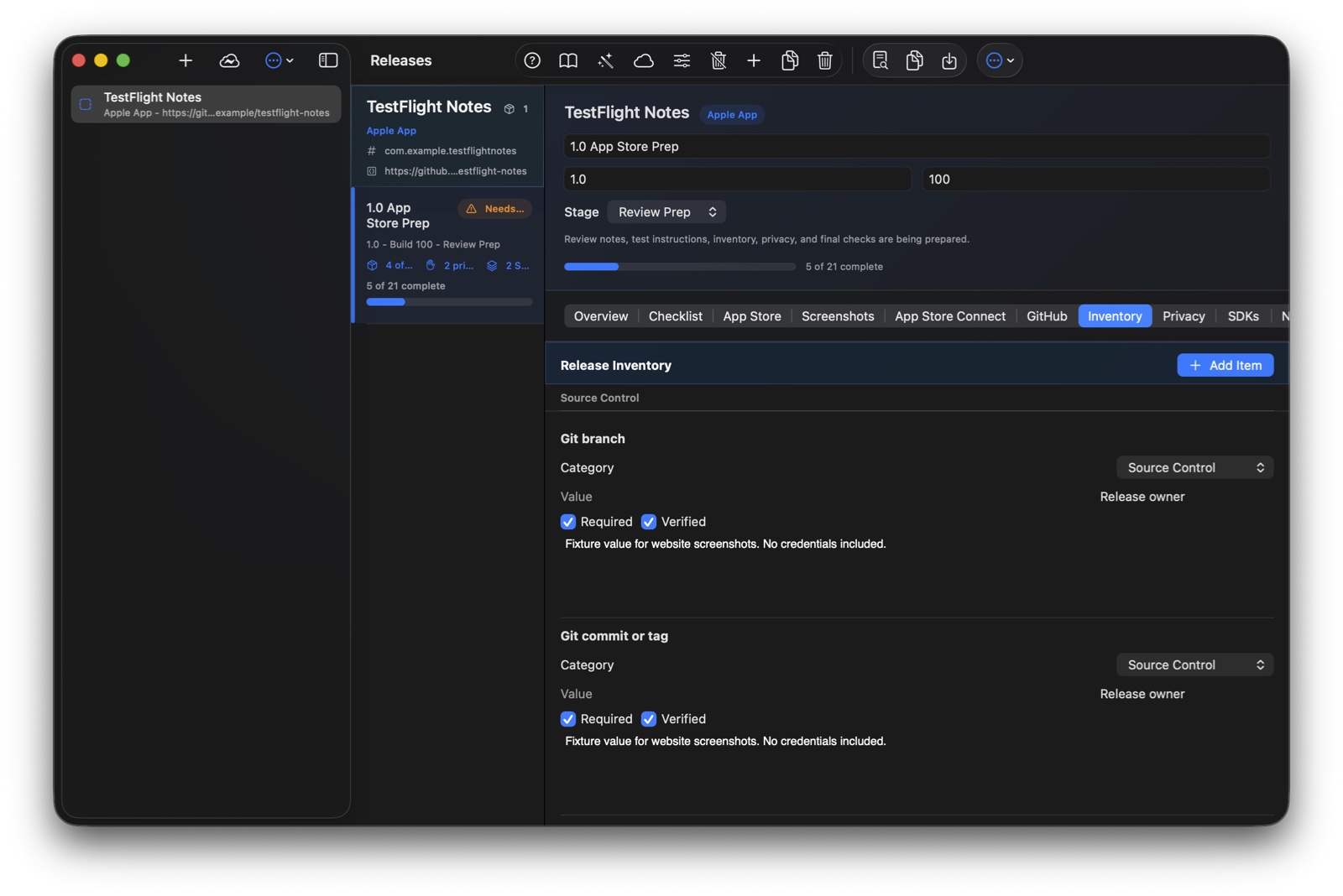Open Git commit or tag Category dropdown
1343x896 pixels.
(1194, 664)
